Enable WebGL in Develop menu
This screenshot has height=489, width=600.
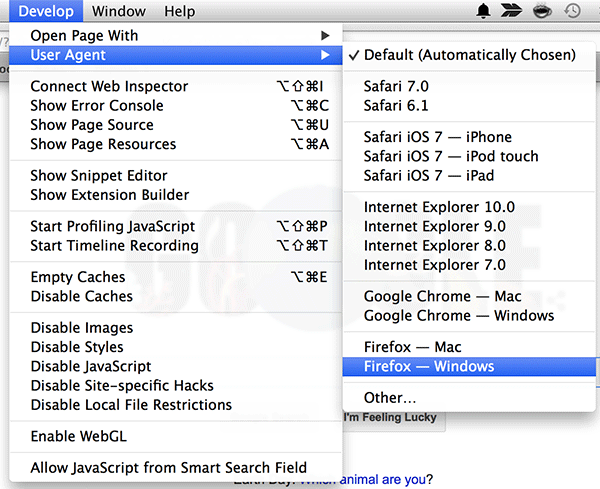pos(78,436)
